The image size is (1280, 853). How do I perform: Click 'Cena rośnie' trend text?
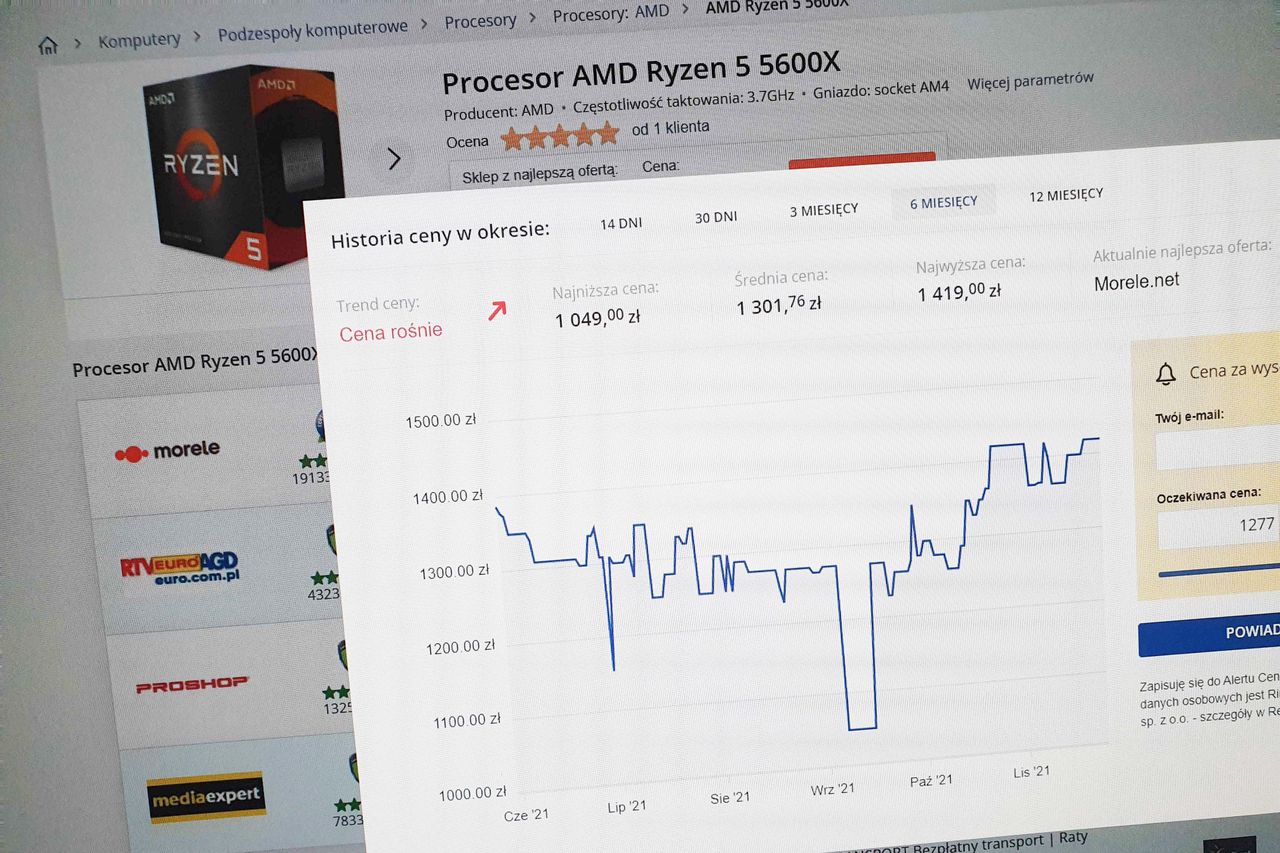coord(390,332)
